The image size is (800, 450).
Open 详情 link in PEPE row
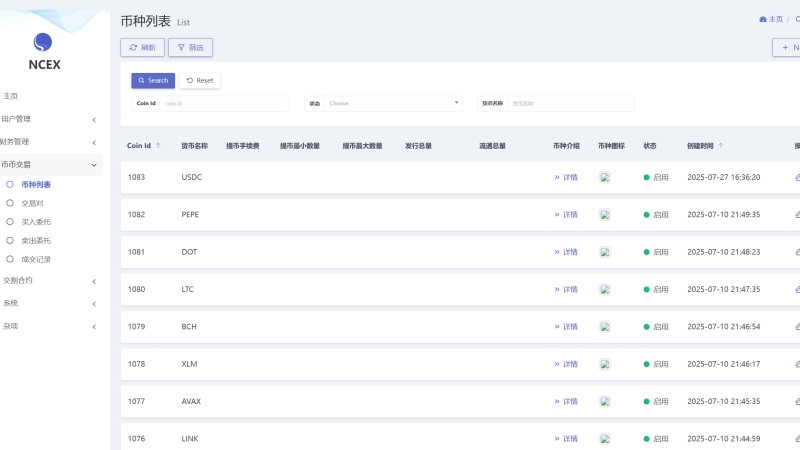(x=566, y=215)
